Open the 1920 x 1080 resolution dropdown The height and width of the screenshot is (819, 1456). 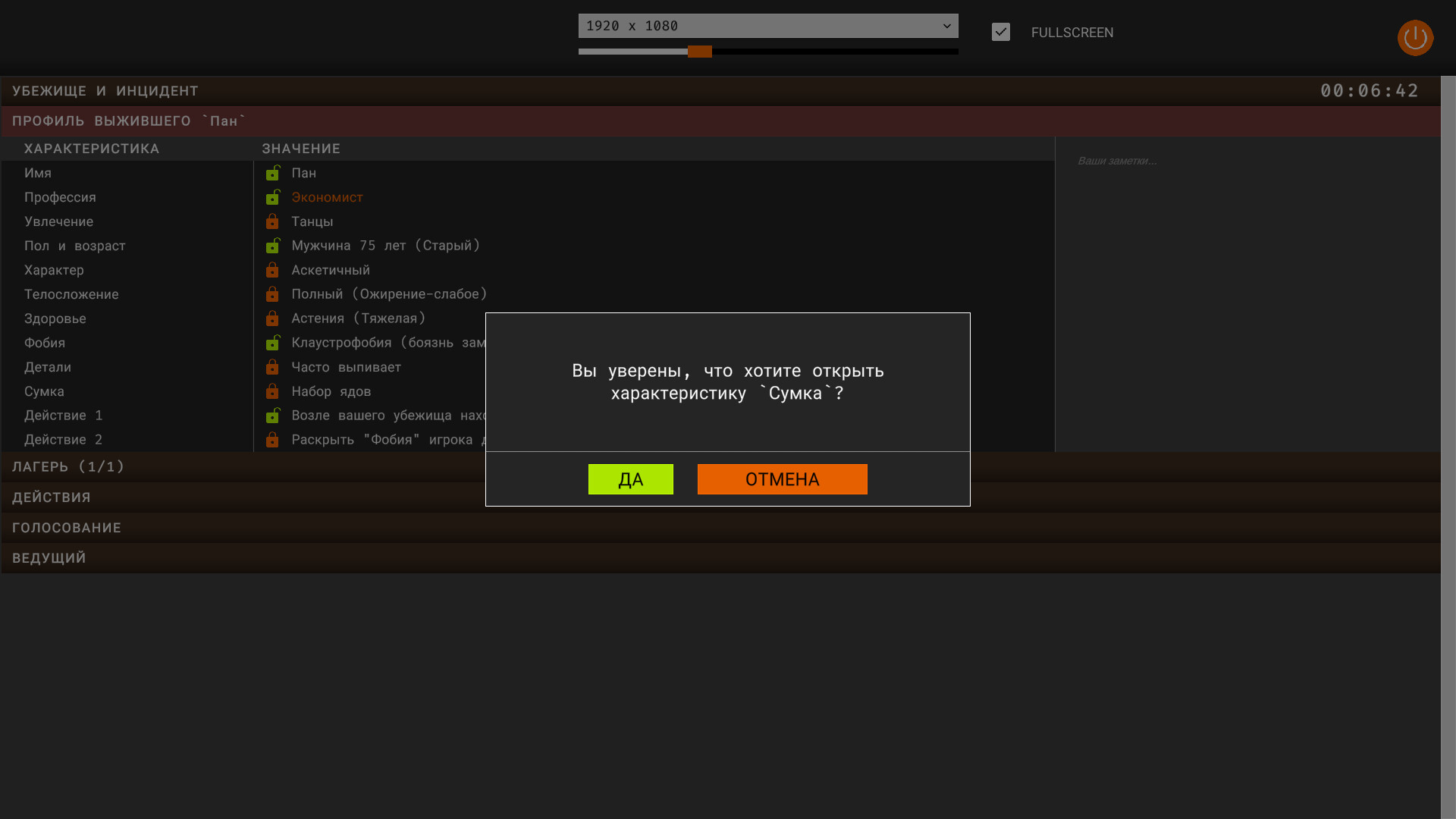point(768,25)
